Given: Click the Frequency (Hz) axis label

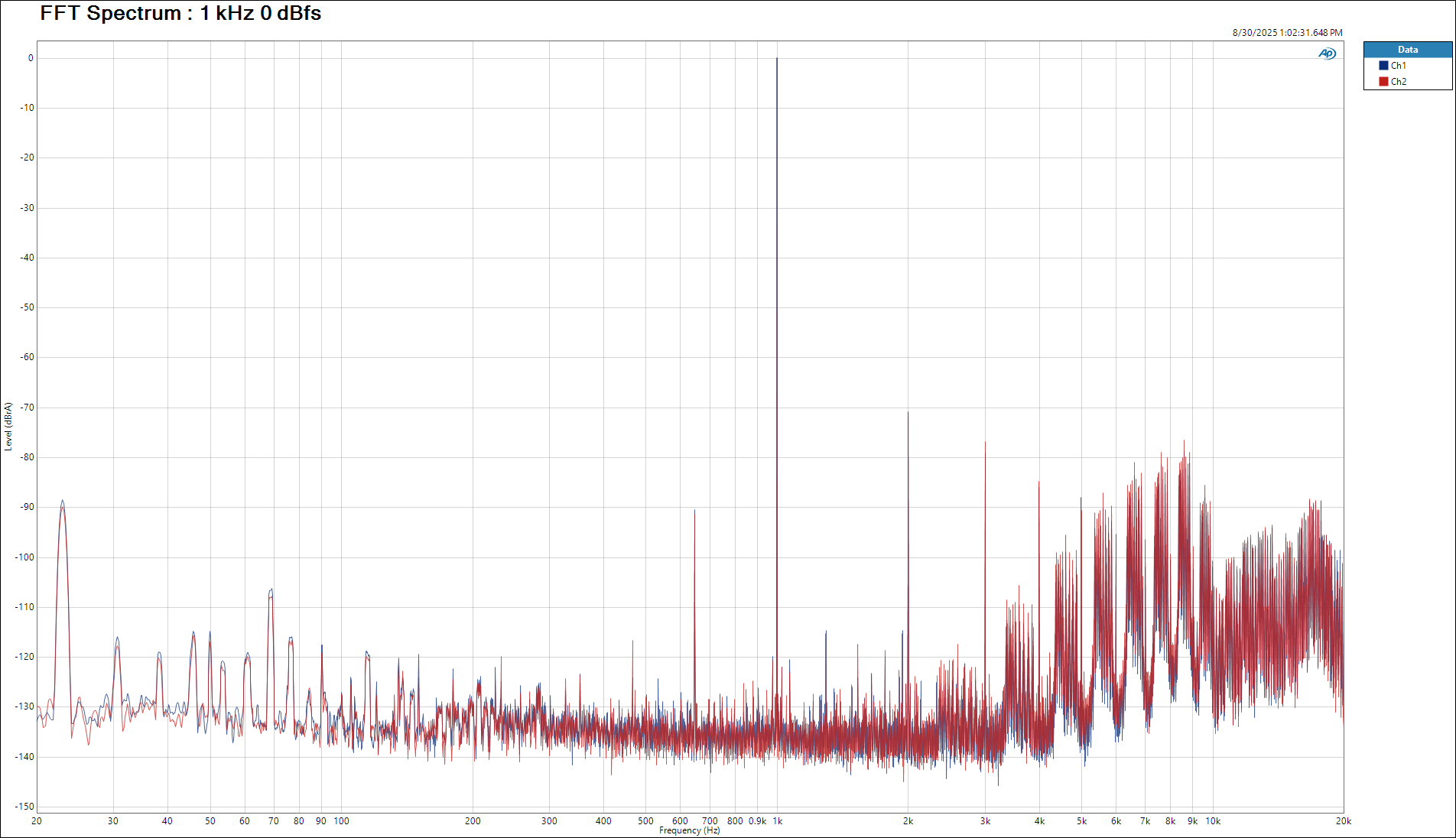Looking at the screenshot, I should point(689,830).
